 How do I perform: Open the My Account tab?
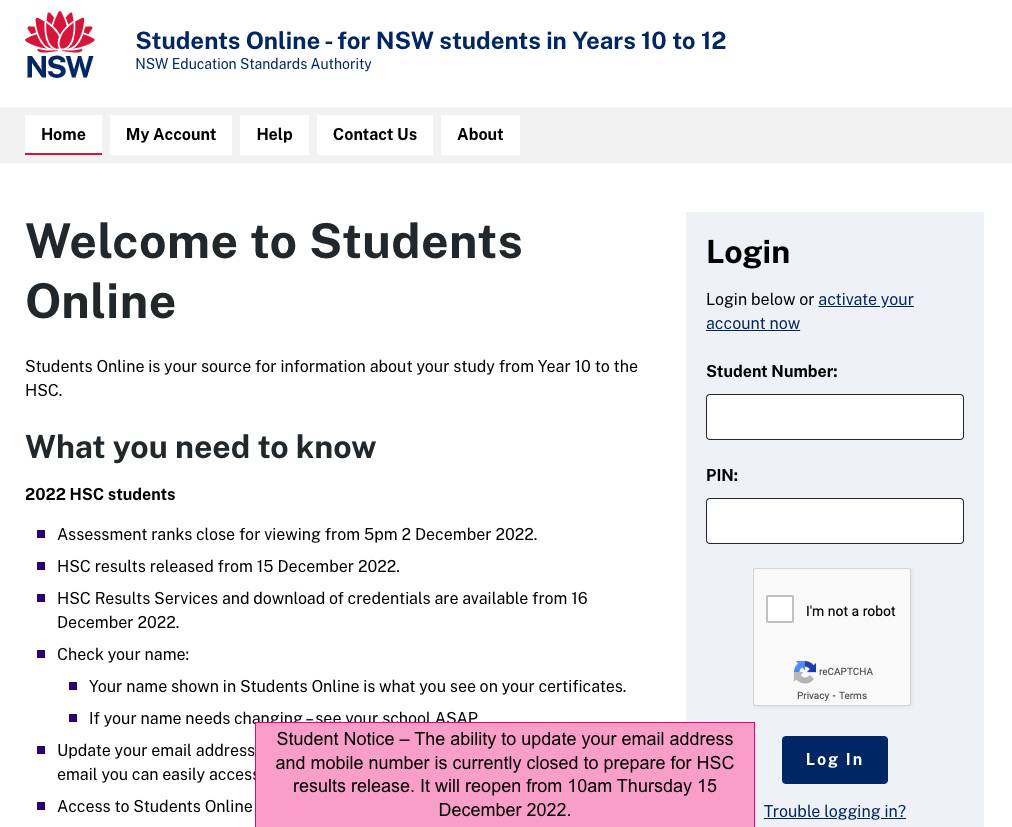coord(171,134)
